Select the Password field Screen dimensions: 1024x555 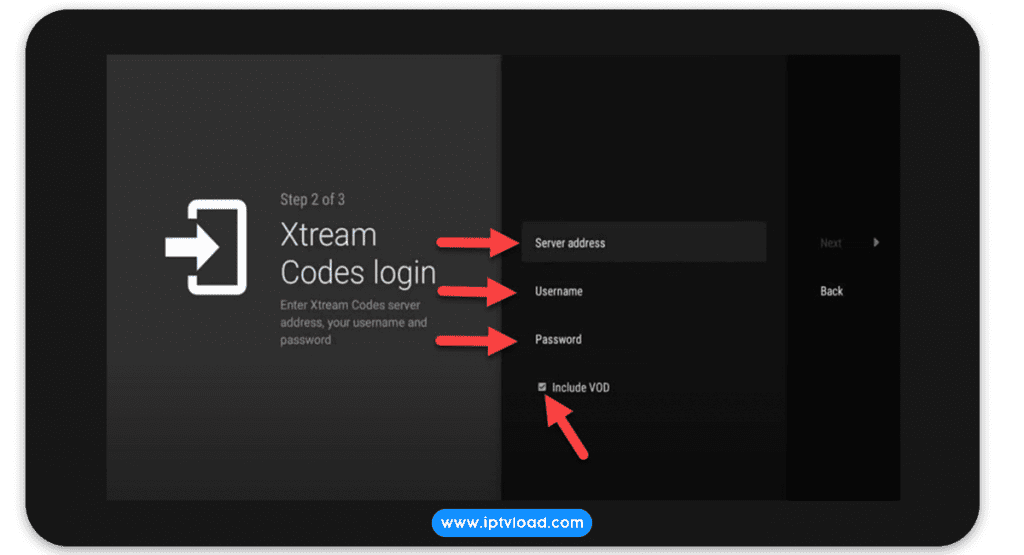pos(643,340)
